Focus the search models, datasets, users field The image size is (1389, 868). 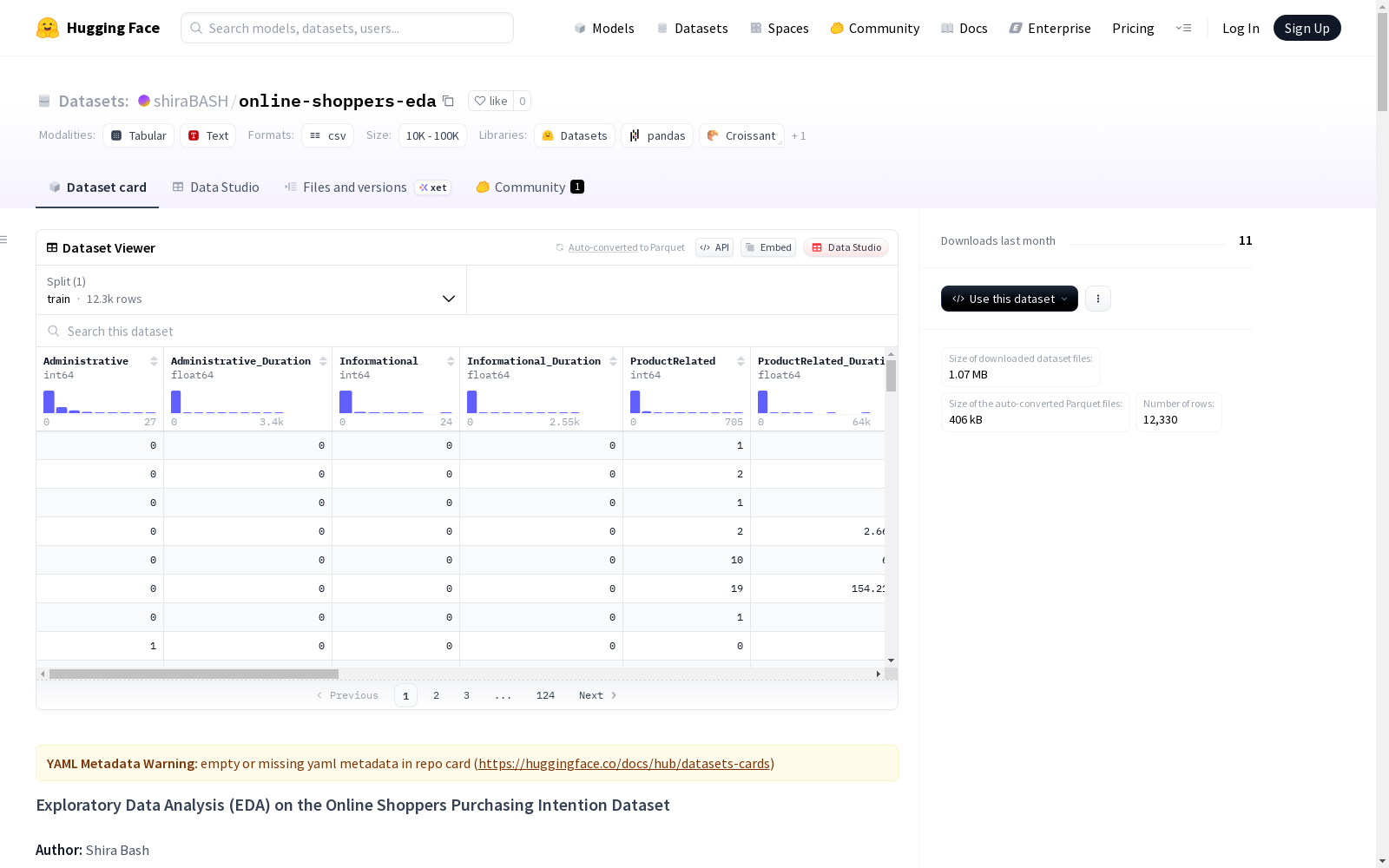click(x=347, y=28)
